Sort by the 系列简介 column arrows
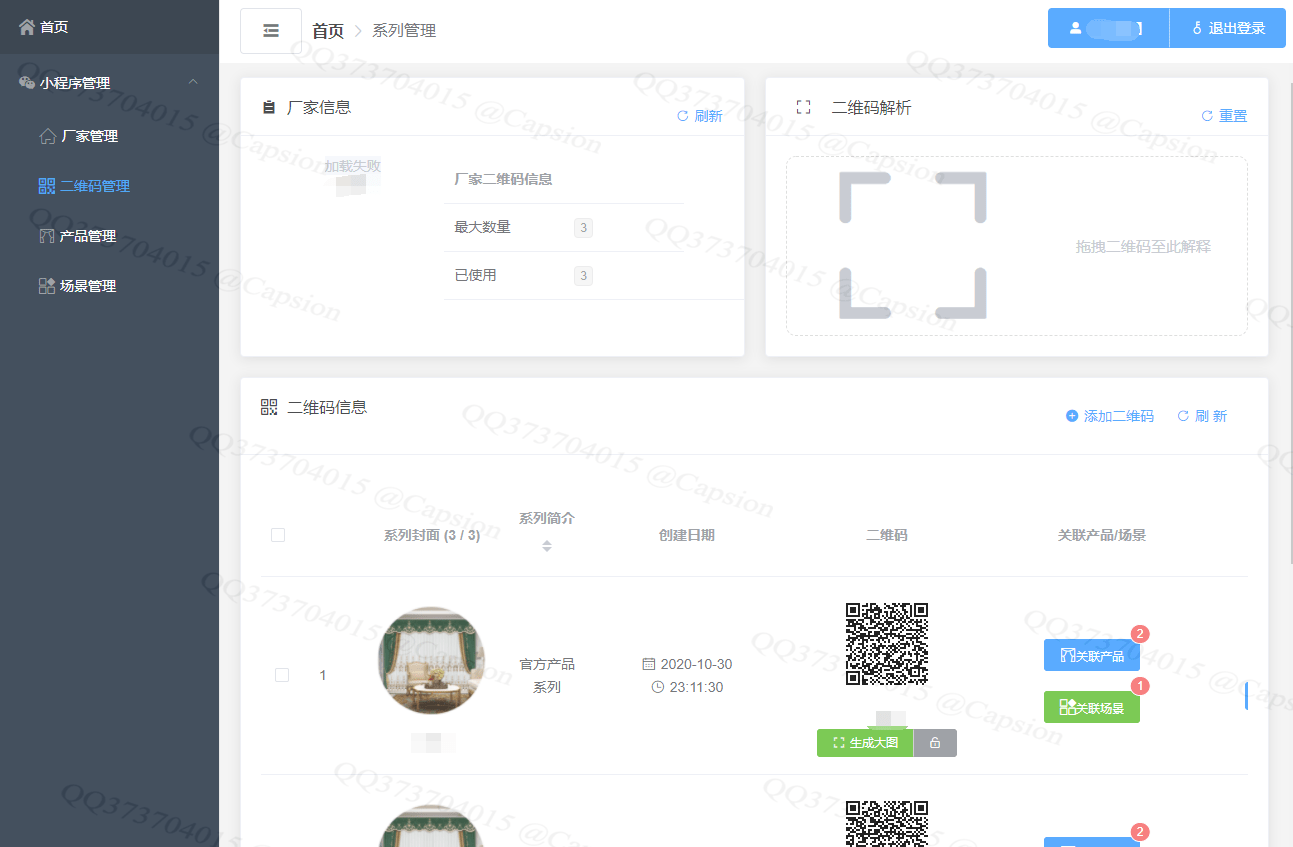 tap(547, 546)
